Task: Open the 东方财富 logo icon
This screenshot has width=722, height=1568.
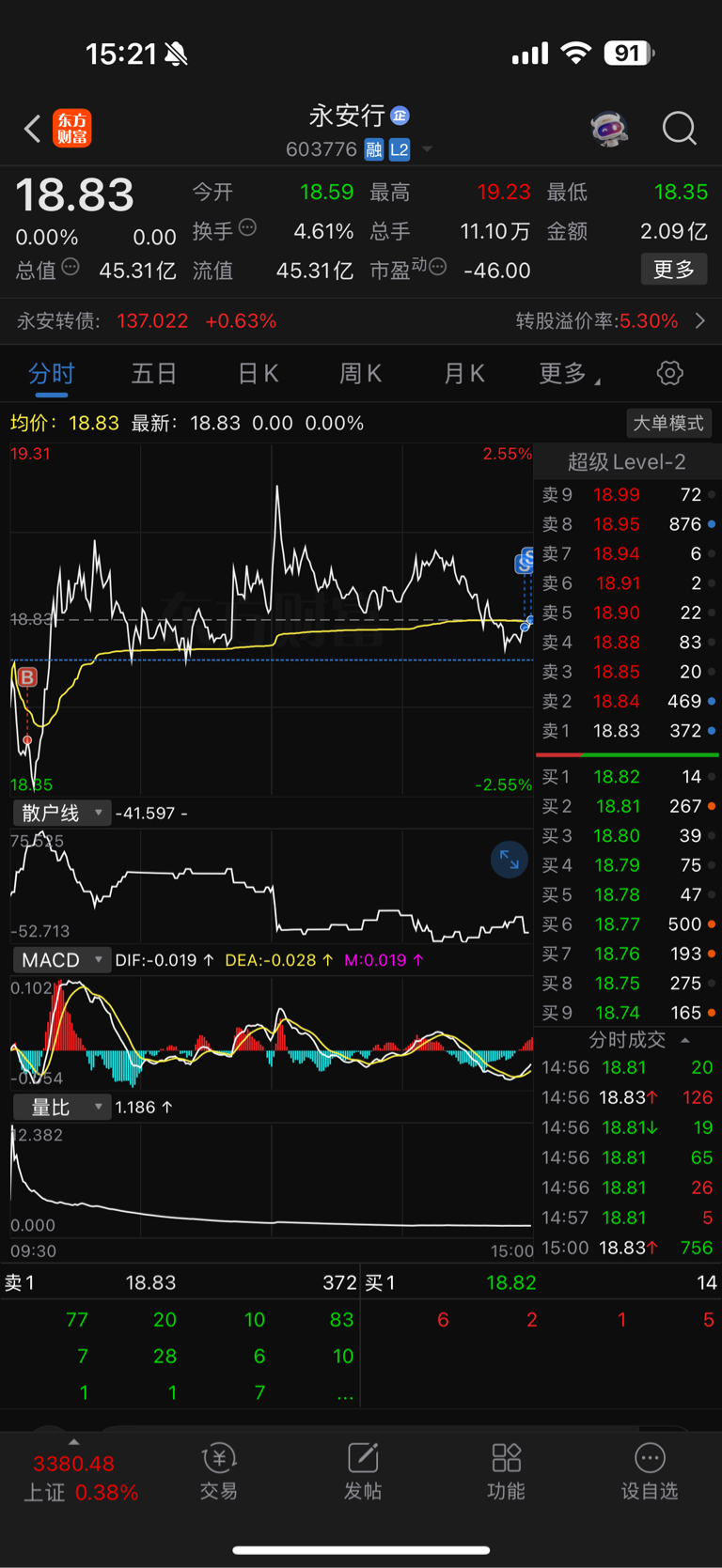Action: [x=72, y=129]
